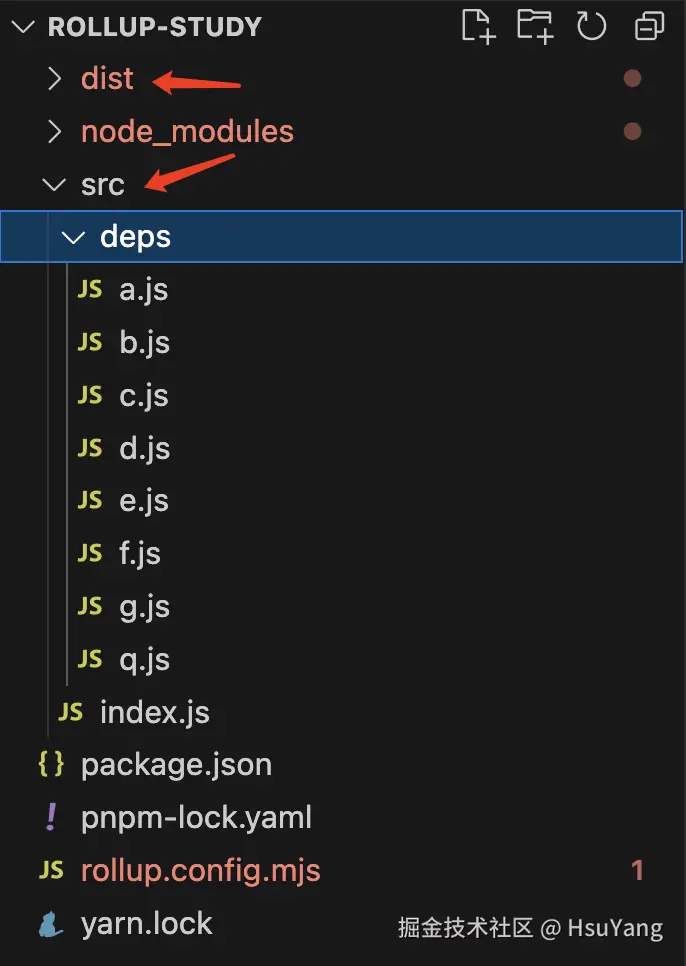Open the d.js file
The width and height of the screenshot is (686, 966).
pyautogui.click(x=145, y=448)
